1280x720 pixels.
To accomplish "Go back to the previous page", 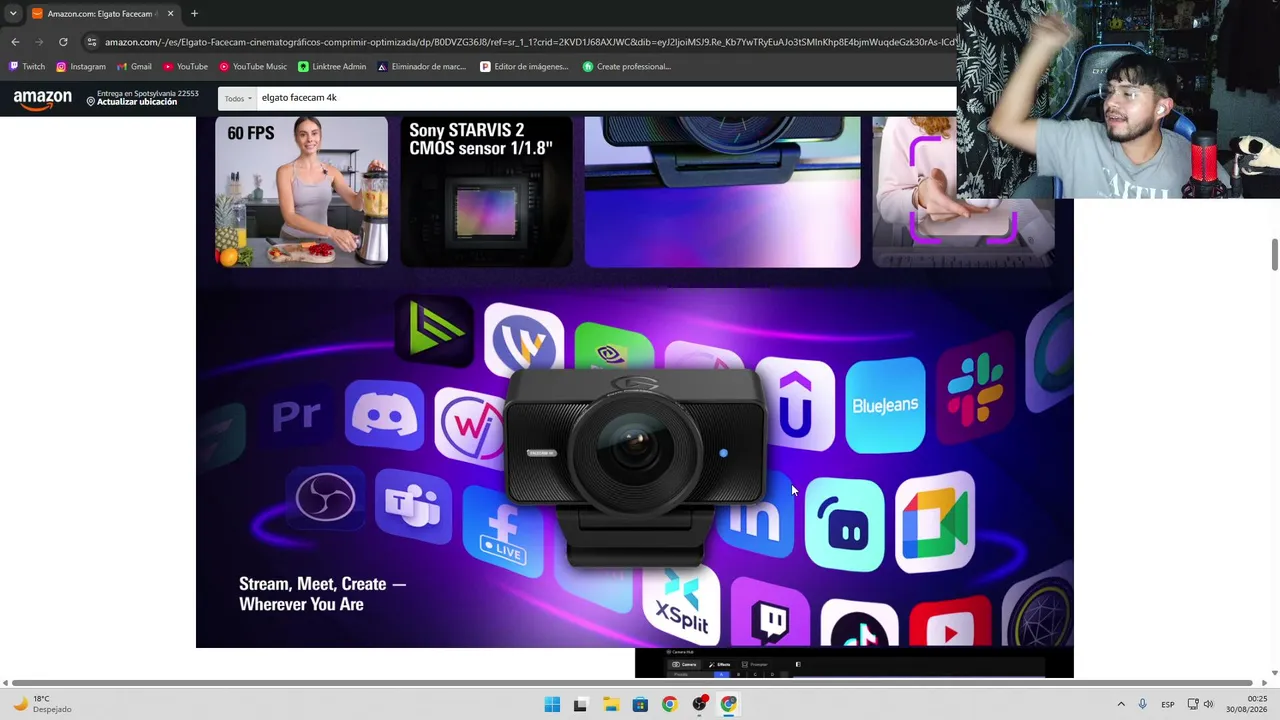I will [x=15, y=42].
